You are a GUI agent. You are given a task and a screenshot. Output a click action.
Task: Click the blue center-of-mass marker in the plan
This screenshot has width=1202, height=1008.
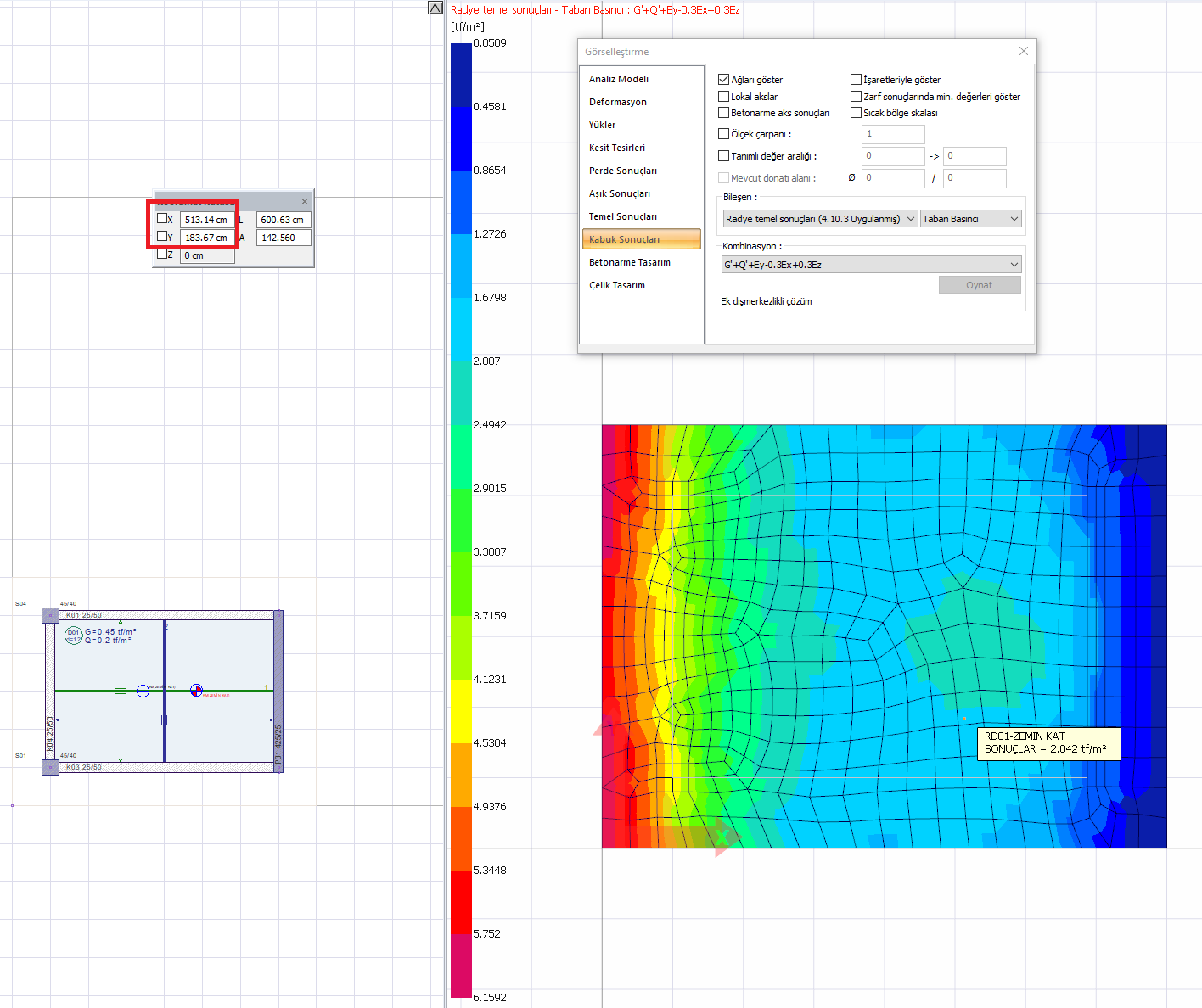(143, 691)
